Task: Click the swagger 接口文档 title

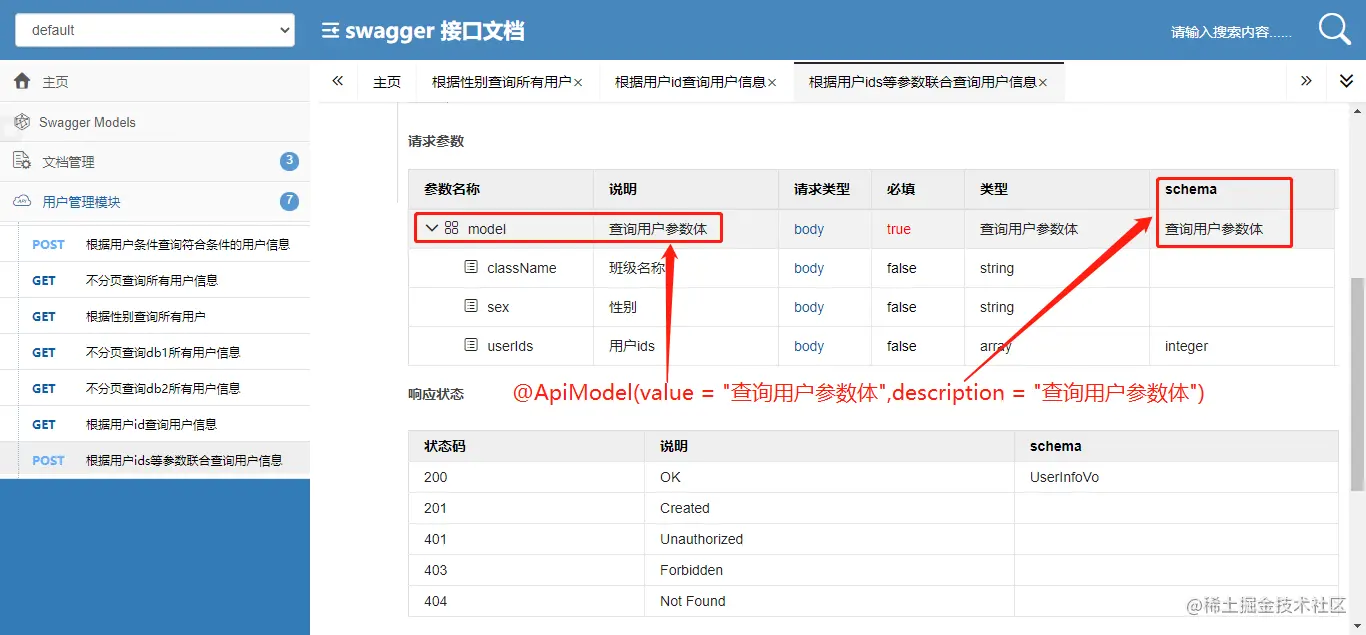Action: 435,31
